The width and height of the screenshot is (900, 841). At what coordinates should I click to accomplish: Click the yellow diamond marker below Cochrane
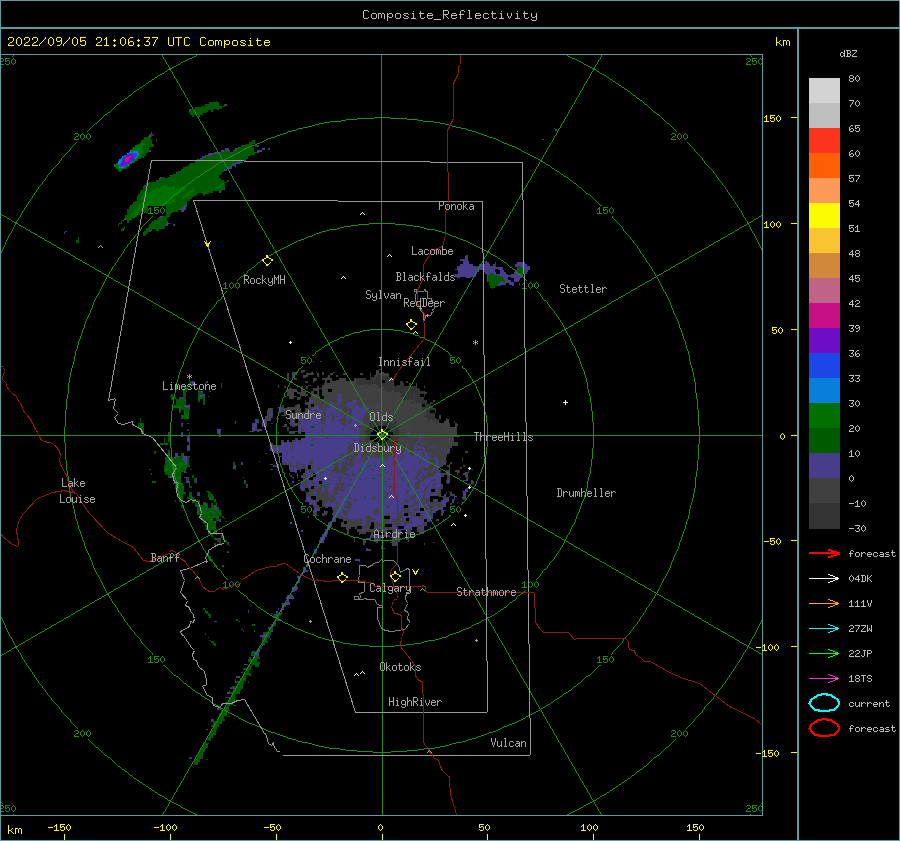pyautogui.click(x=342, y=577)
